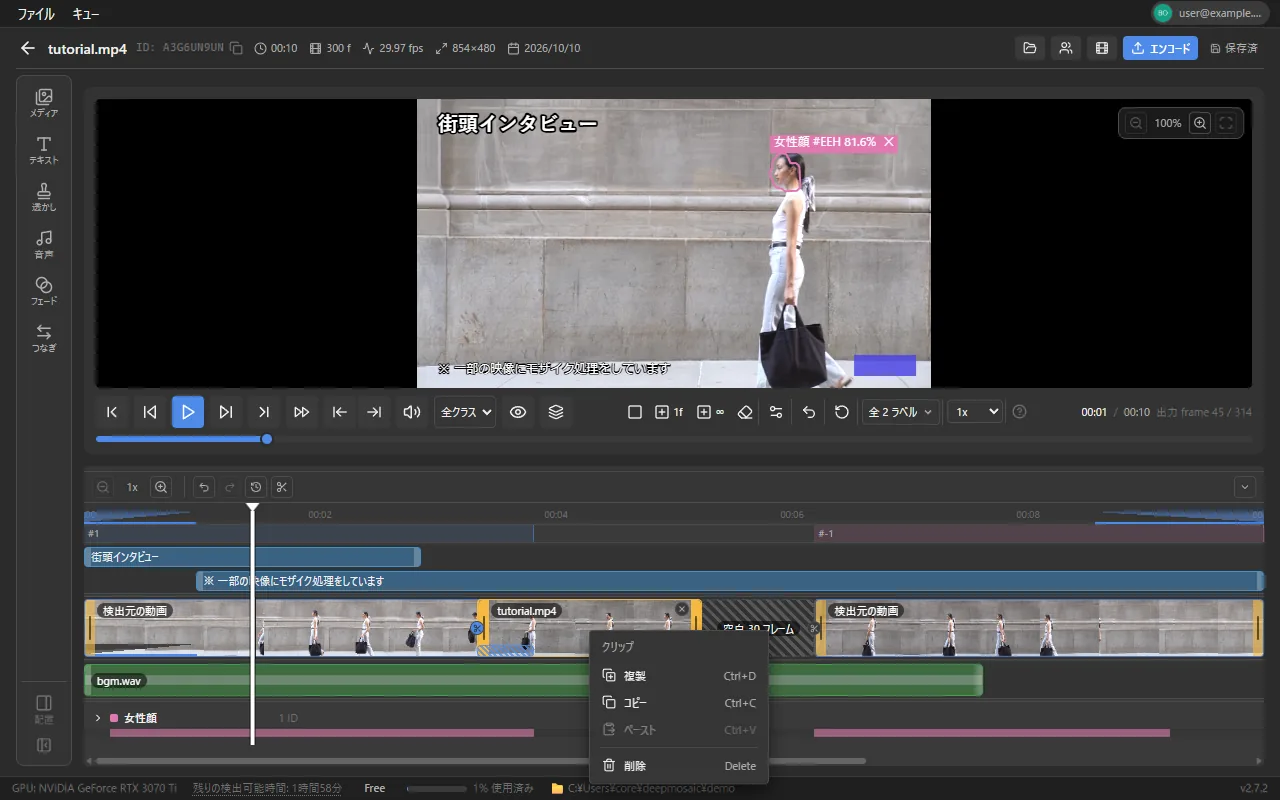1280x800 pixels.
Task: Enter fullscreen preview mode
Action: click(1226, 123)
